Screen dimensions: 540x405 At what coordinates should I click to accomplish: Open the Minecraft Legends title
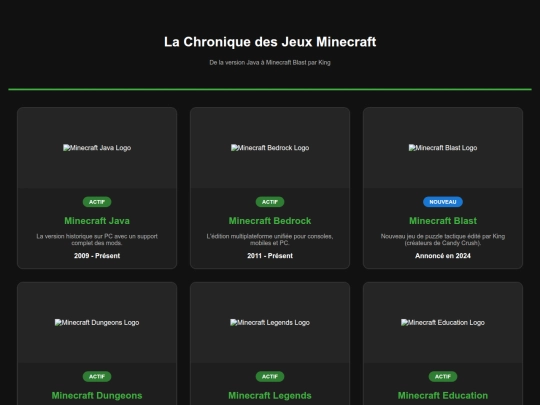point(270,395)
